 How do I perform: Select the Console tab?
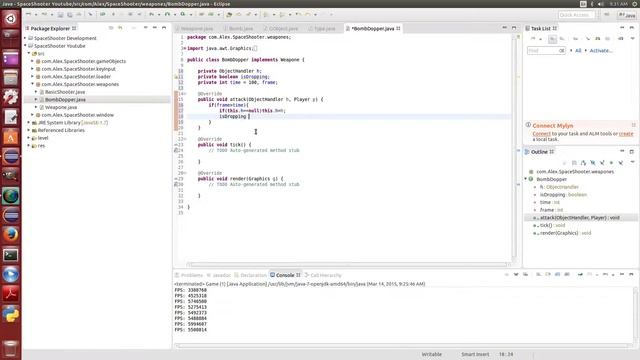click(285, 275)
